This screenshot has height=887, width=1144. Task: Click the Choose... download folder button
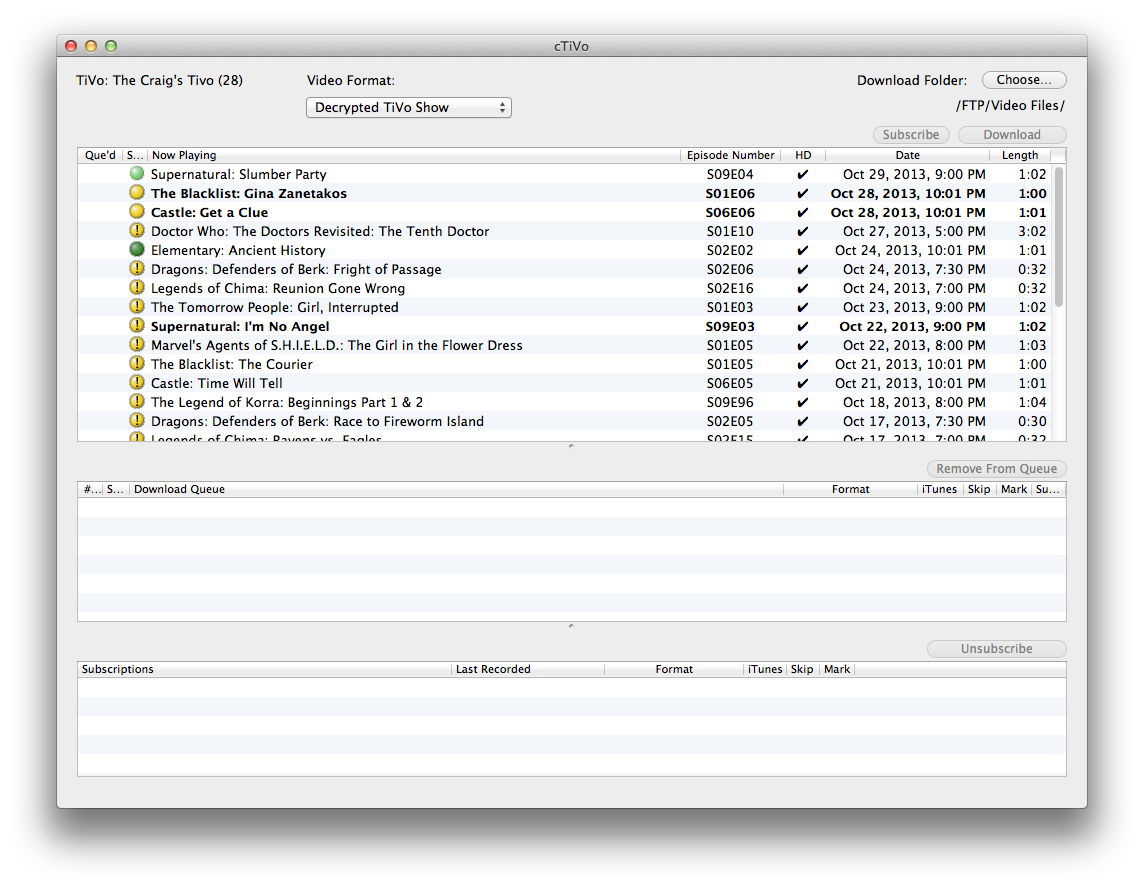pyautogui.click(x=1024, y=80)
